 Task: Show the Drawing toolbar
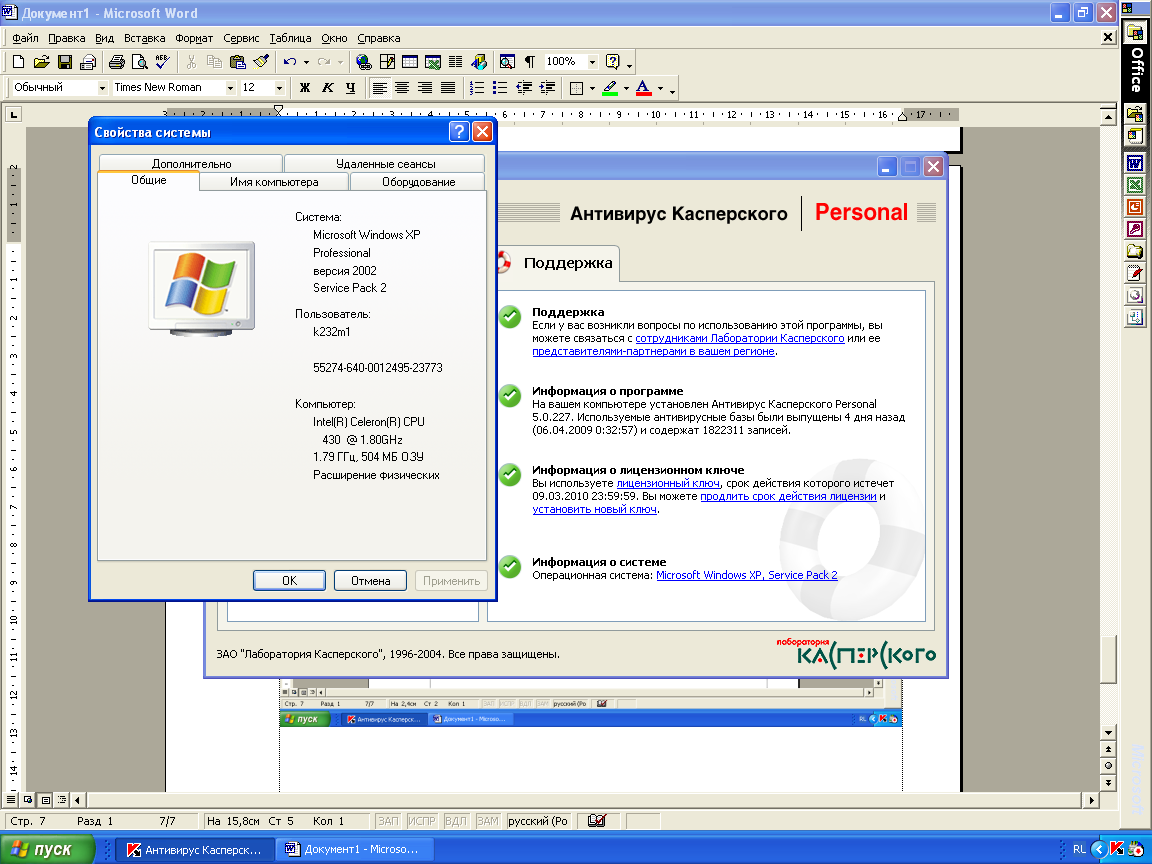pyautogui.click(x=479, y=62)
